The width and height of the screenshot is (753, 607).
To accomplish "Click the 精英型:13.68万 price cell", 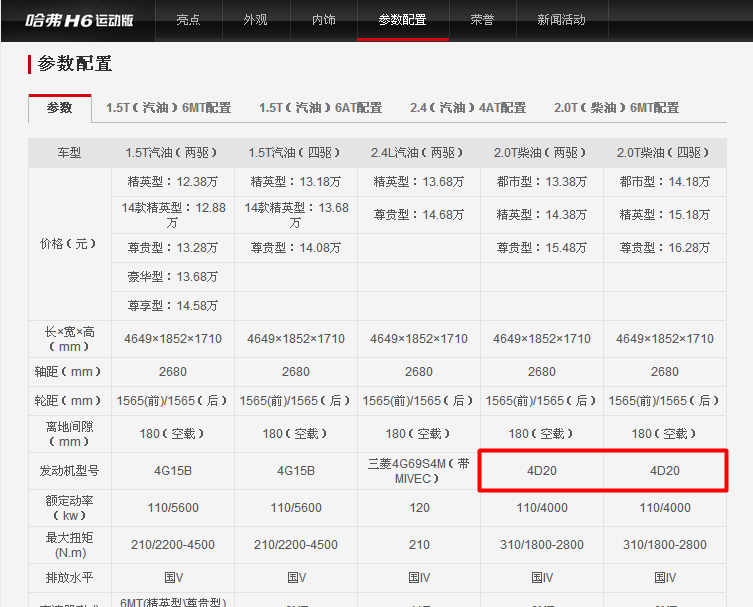I will pos(418,182).
